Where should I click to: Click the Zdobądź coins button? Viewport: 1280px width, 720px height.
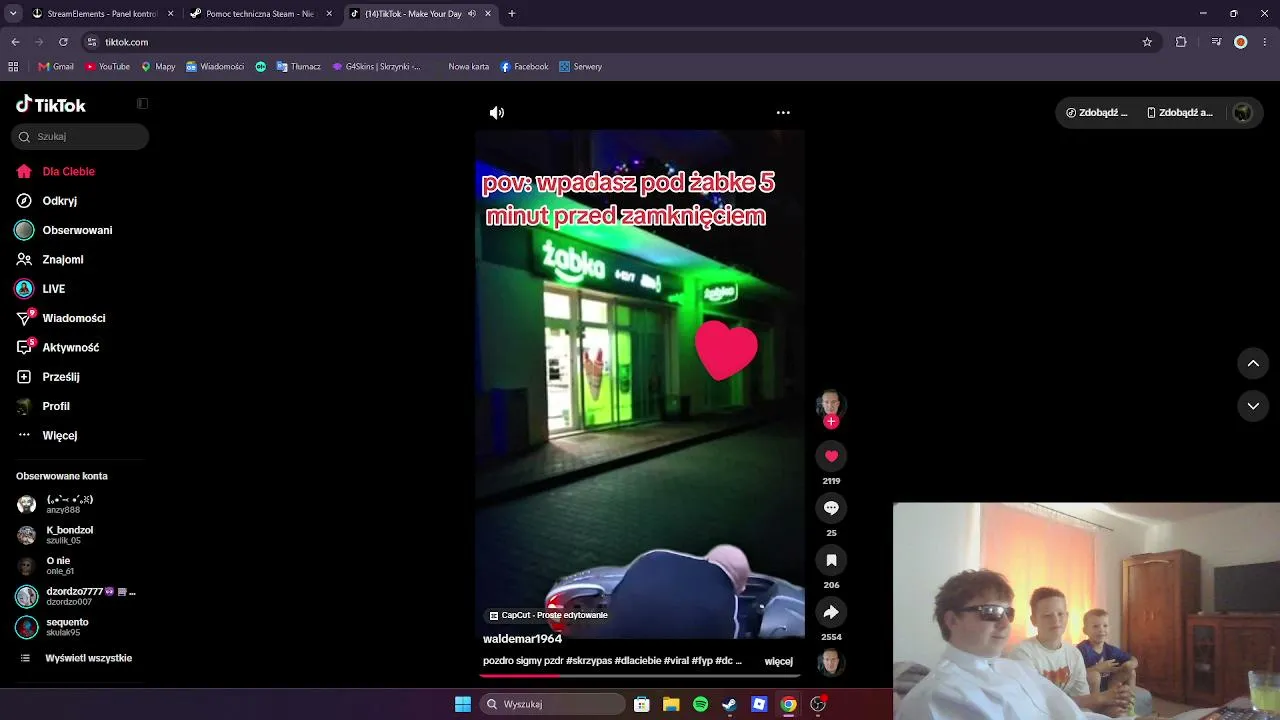coord(1097,113)
